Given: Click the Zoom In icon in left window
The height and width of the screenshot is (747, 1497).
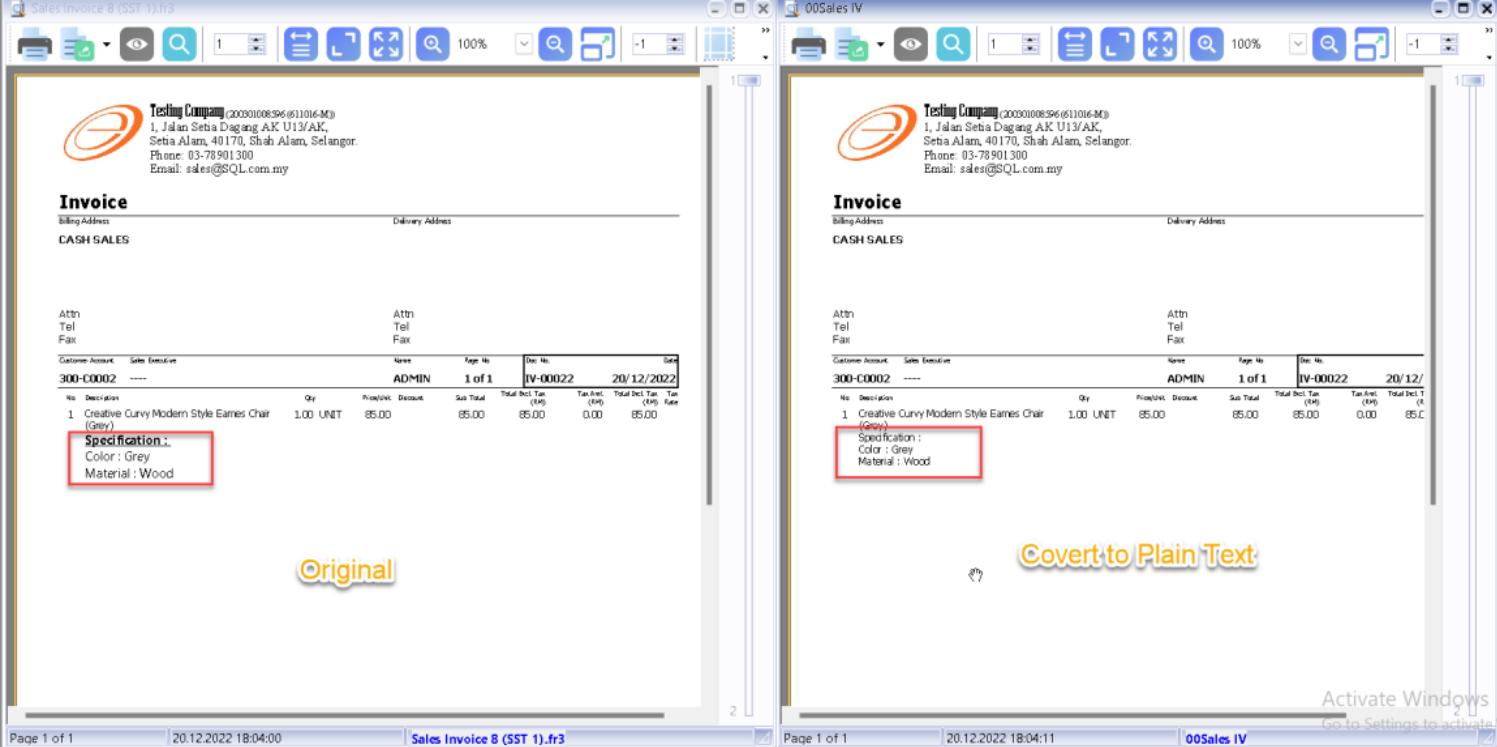Looking at the screenshot, I should 432,45.
